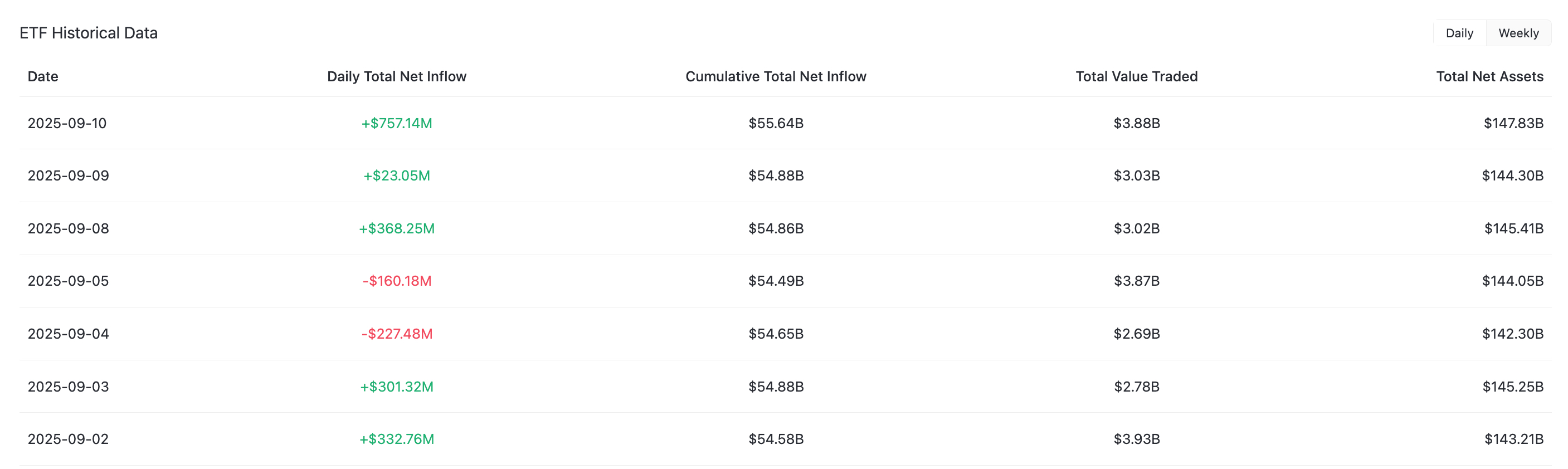
Task: Select the 2025-09-10 date row
Action: pyautogui.click(x=785, y=123)
